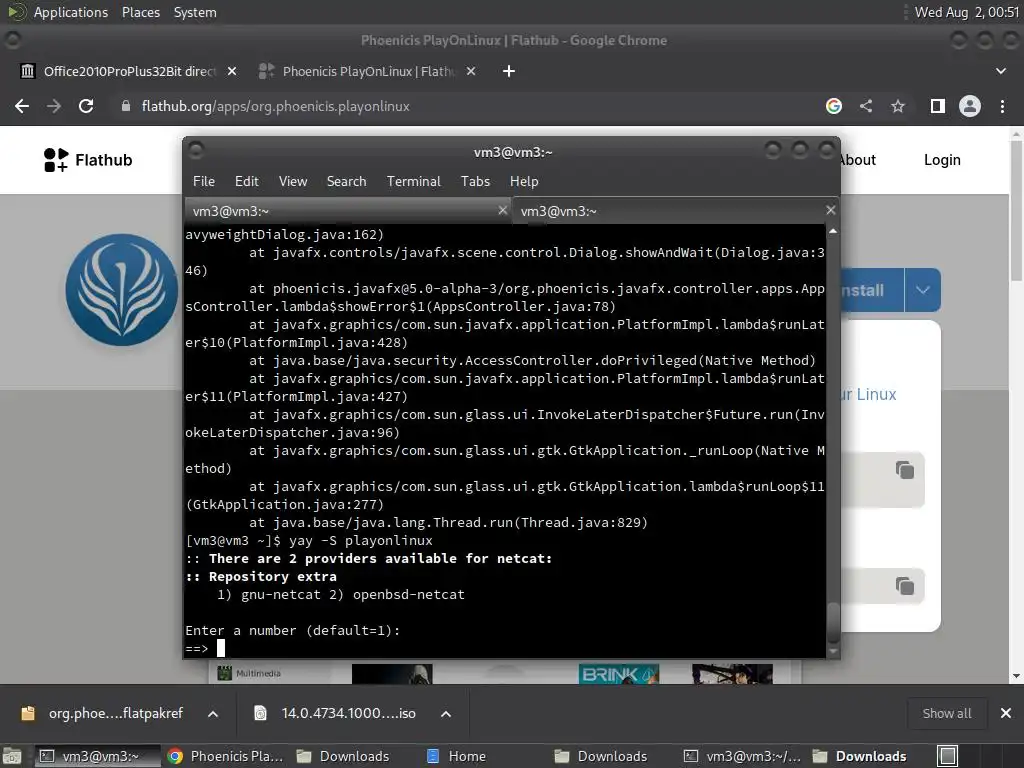The image size is (1024, 768).
Task: Click the clock showing Wed Aug 2
Action: [967, 12]
